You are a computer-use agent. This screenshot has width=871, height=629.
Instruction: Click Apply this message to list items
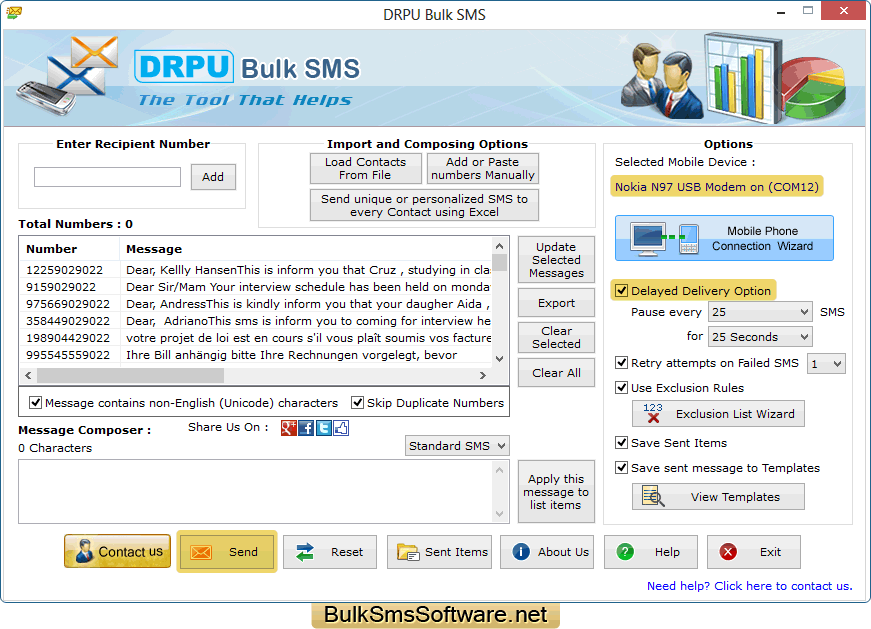[x=556, y=492]
